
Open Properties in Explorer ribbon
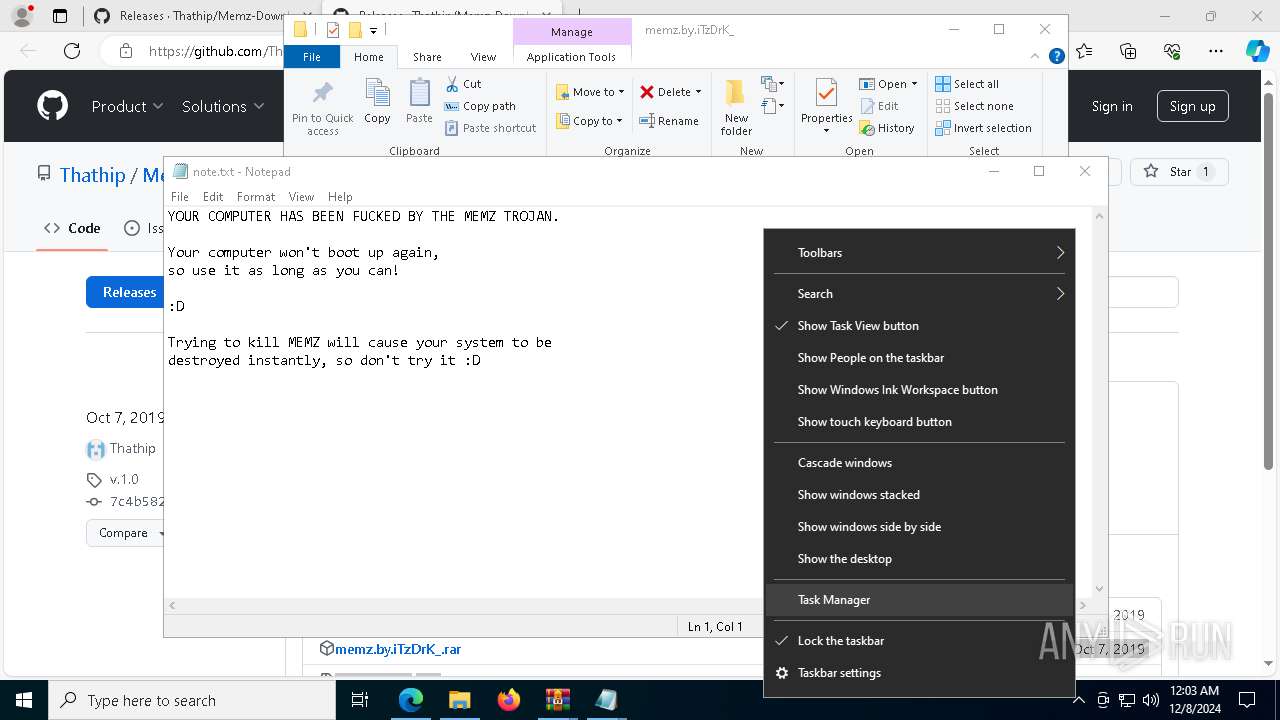pos(826,107)
